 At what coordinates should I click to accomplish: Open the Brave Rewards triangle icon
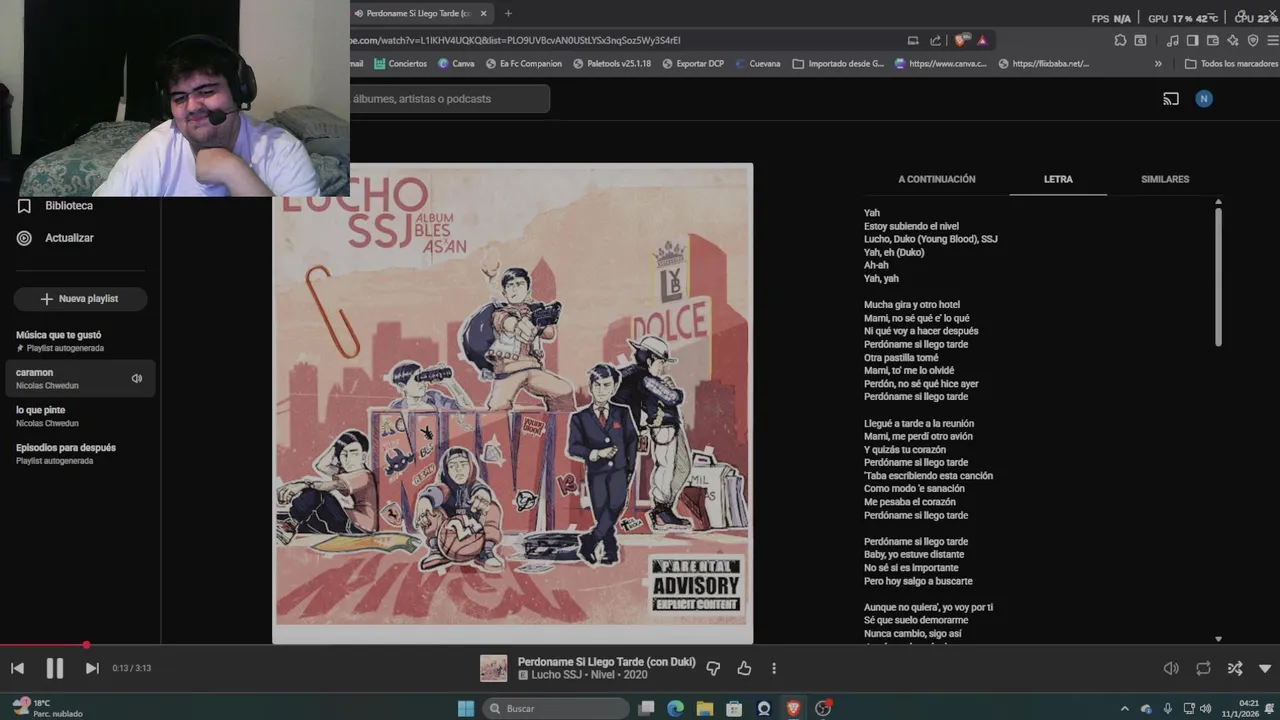click(982, 40)
